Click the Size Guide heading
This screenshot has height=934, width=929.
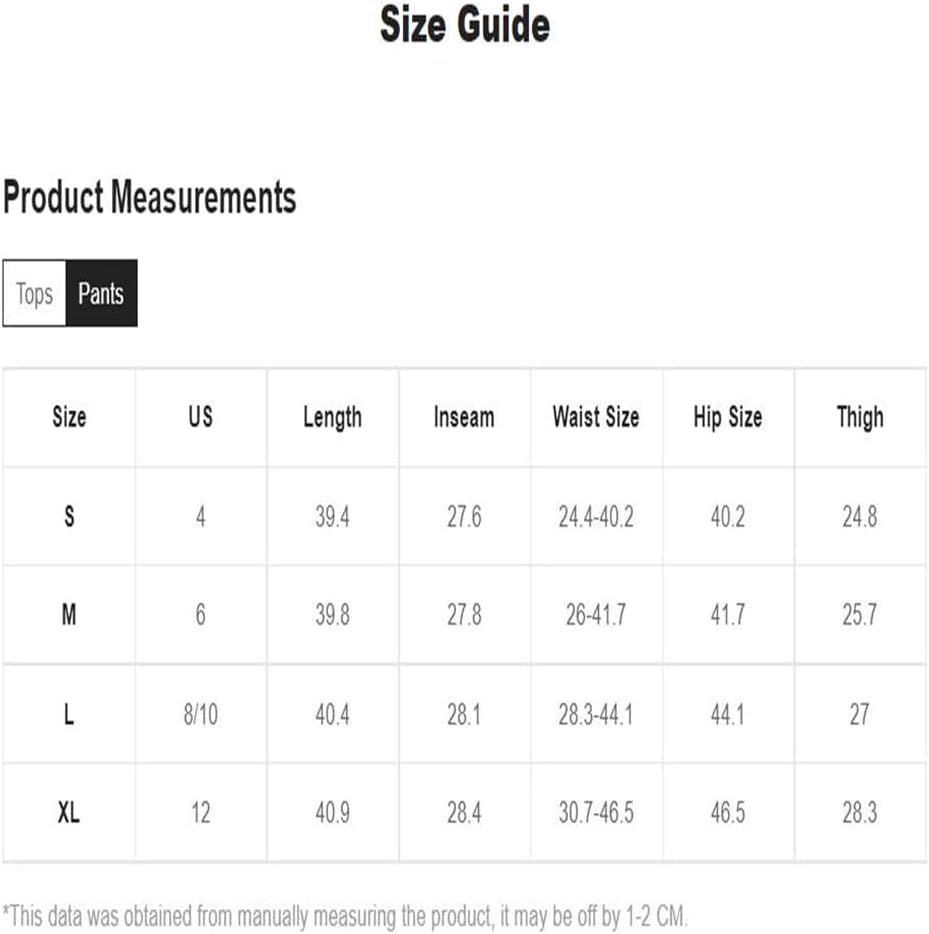[x=464, y=24]
